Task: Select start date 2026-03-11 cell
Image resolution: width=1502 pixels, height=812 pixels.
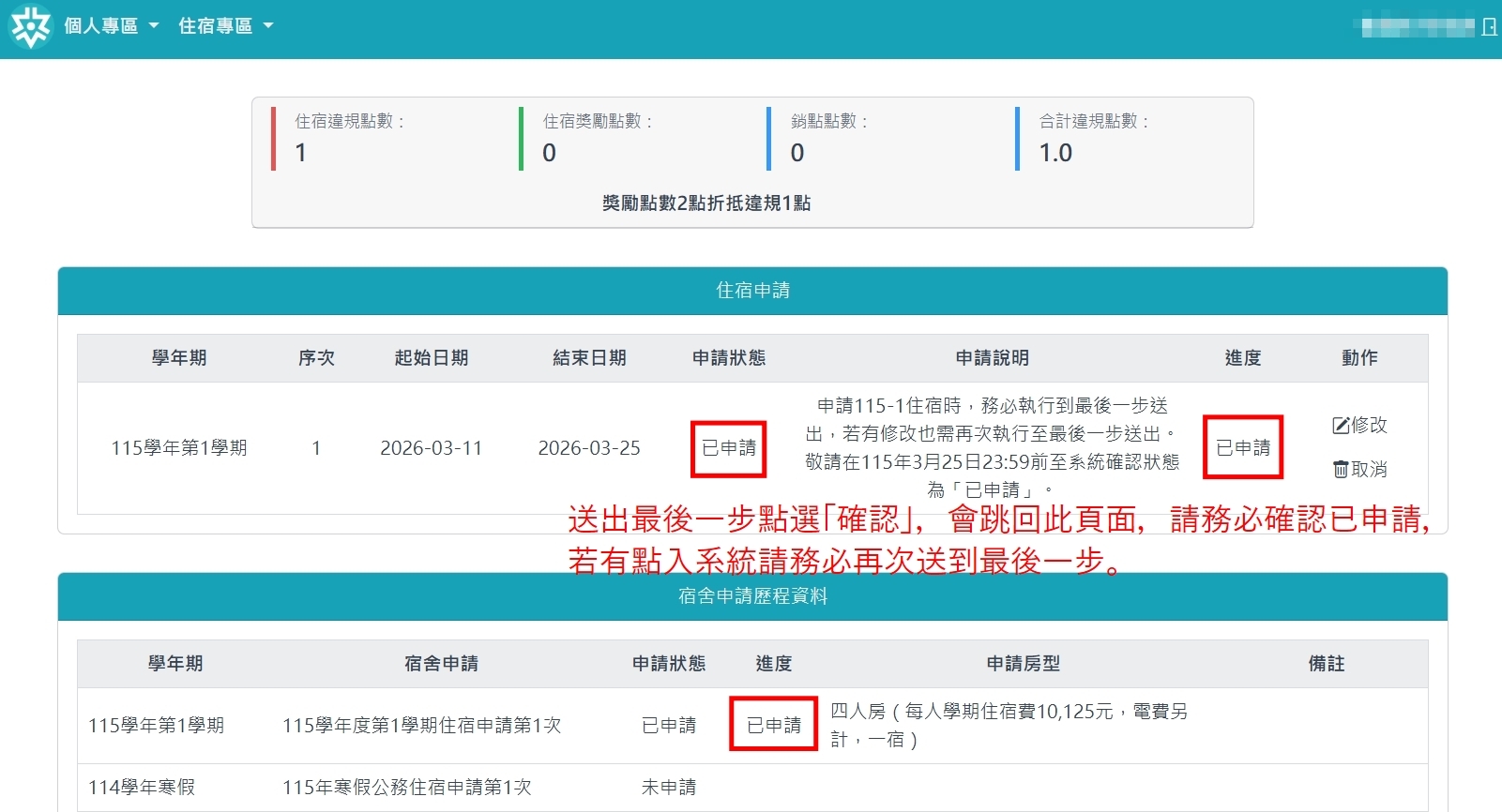Action: [x=432, y=448]
